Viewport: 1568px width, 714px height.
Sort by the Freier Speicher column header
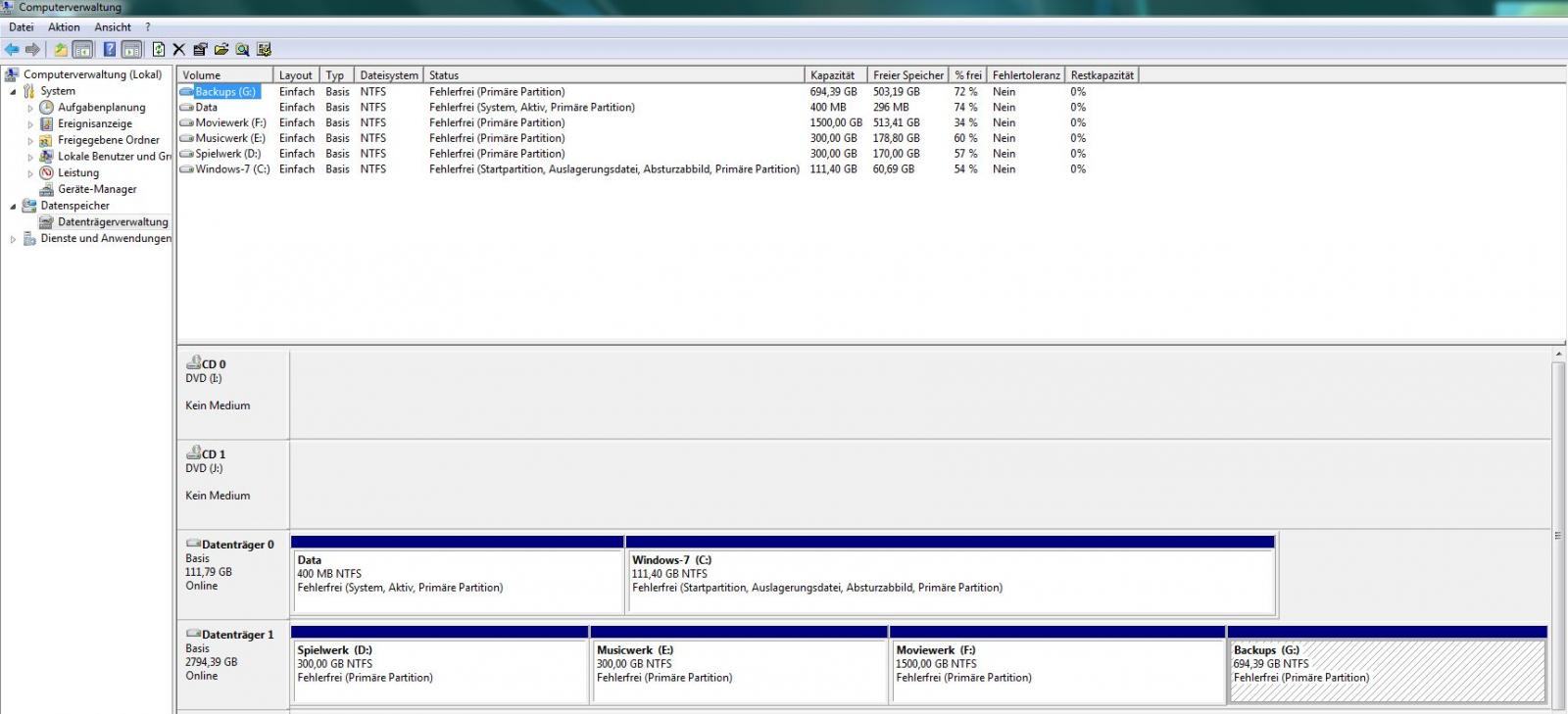coord(907,74)
